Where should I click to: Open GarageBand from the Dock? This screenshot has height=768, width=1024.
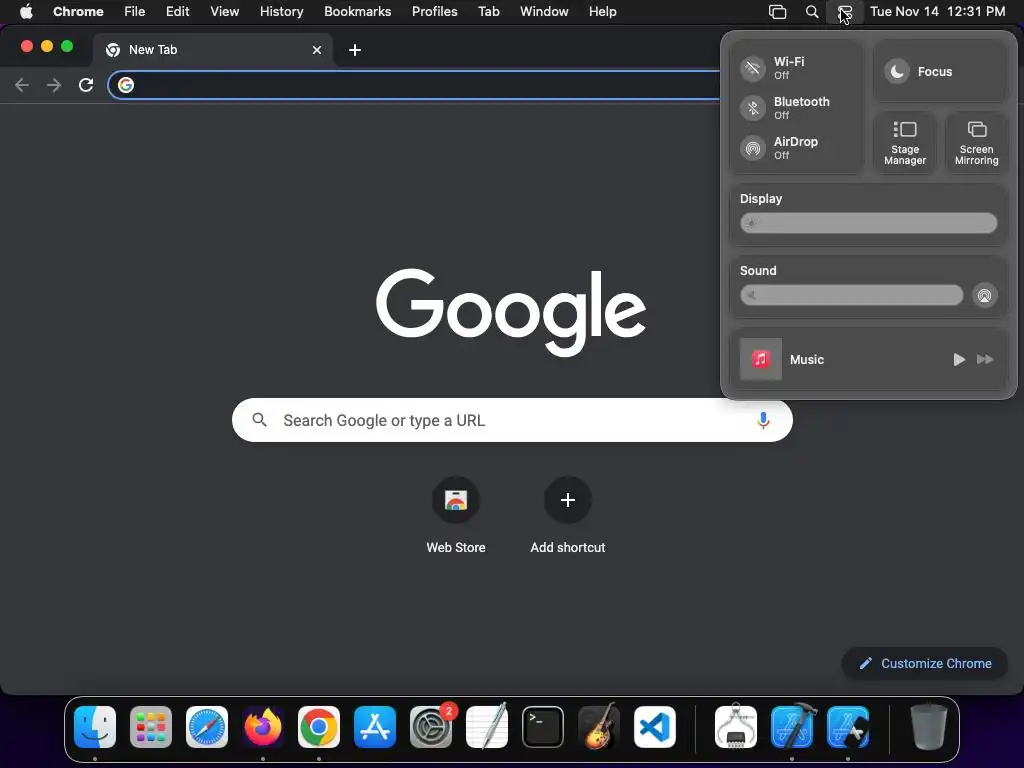tap(599, 727)
